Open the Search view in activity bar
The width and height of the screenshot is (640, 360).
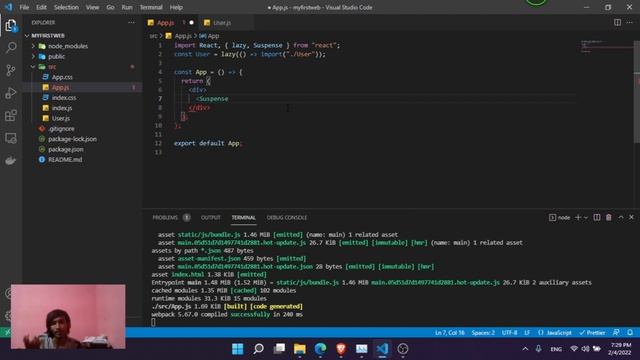[11, 47]
